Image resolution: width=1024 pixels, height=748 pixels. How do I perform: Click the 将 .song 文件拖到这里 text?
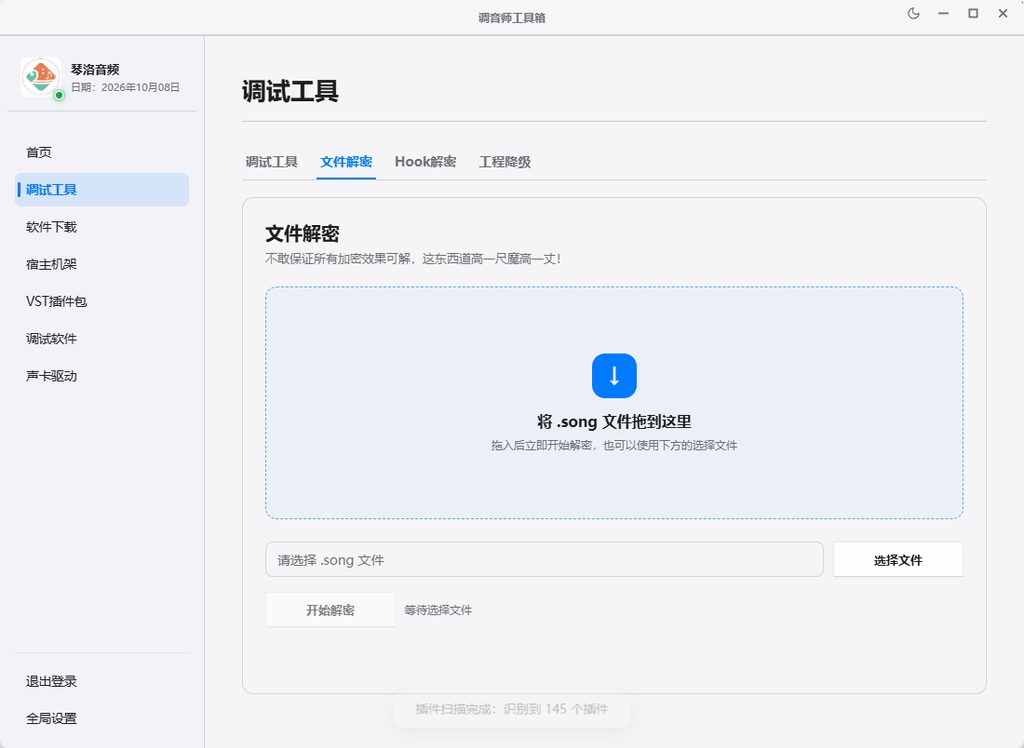click(x=614, y=421)
